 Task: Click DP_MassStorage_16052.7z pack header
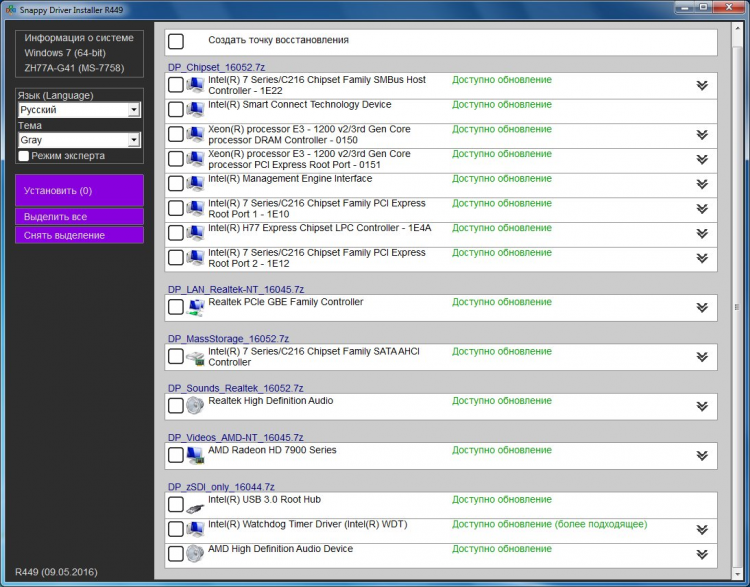[x=228, y=339]
